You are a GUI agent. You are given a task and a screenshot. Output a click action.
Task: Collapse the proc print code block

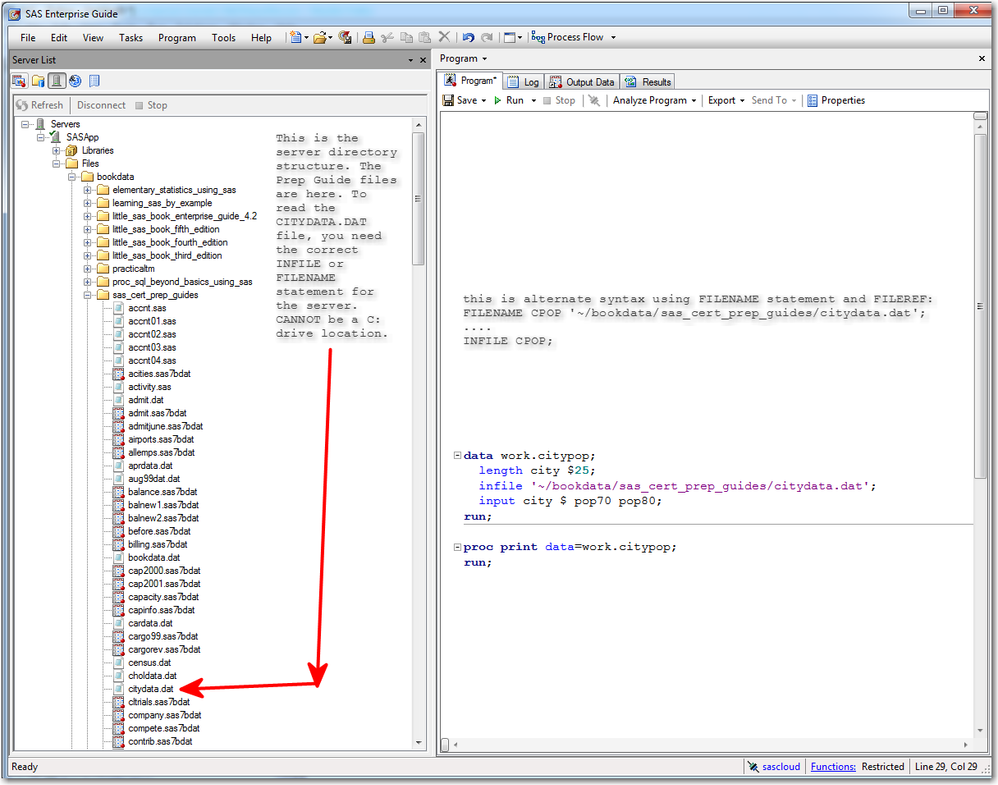(457, 548)
